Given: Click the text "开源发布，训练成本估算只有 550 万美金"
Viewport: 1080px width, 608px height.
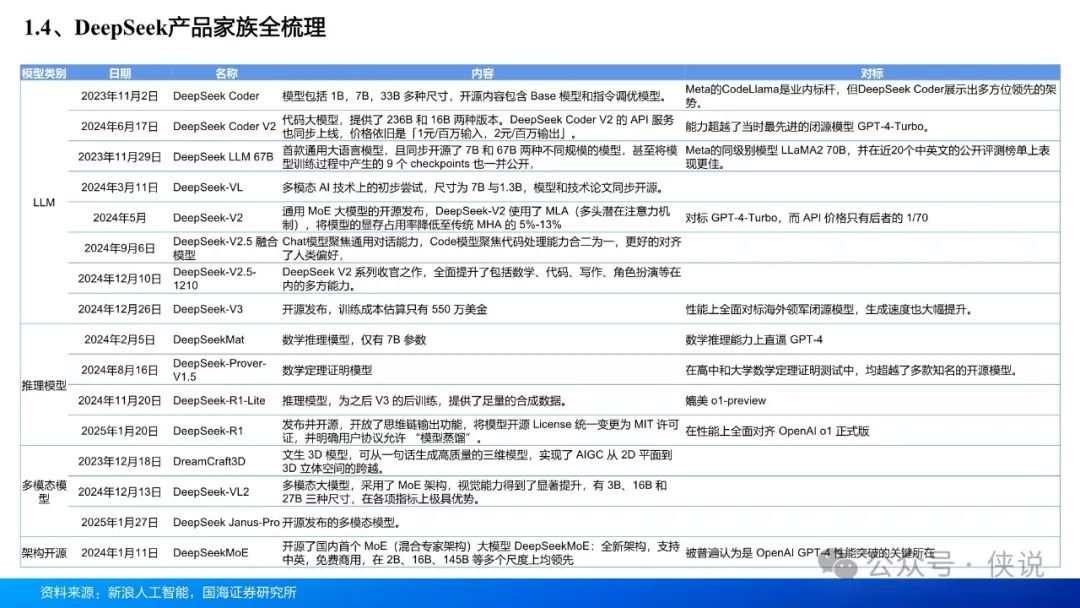Looking at the screenshot, I should coord(384,309).
